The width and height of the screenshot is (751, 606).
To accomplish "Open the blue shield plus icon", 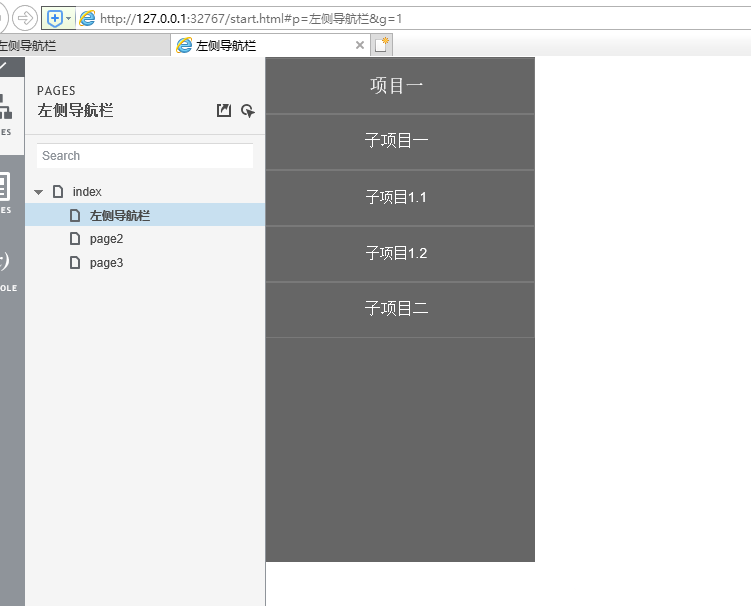I will click(55, 19).
